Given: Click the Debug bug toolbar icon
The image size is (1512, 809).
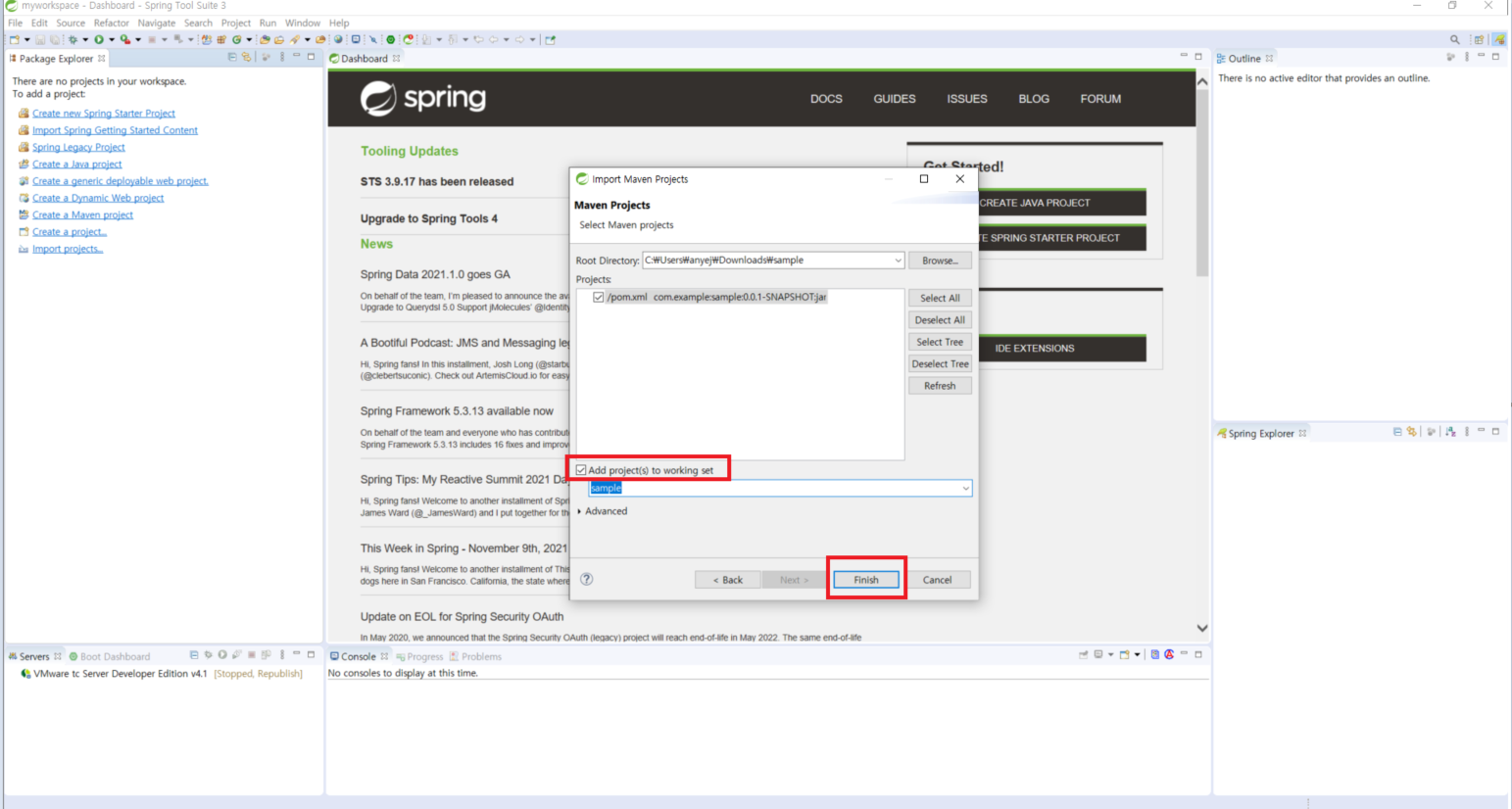Looking at the screenshot, I should click(73, 40).
